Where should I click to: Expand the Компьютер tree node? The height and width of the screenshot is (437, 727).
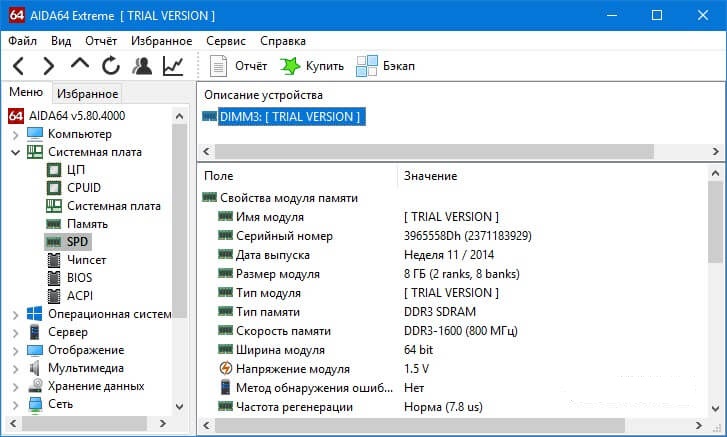pos(15,135)
